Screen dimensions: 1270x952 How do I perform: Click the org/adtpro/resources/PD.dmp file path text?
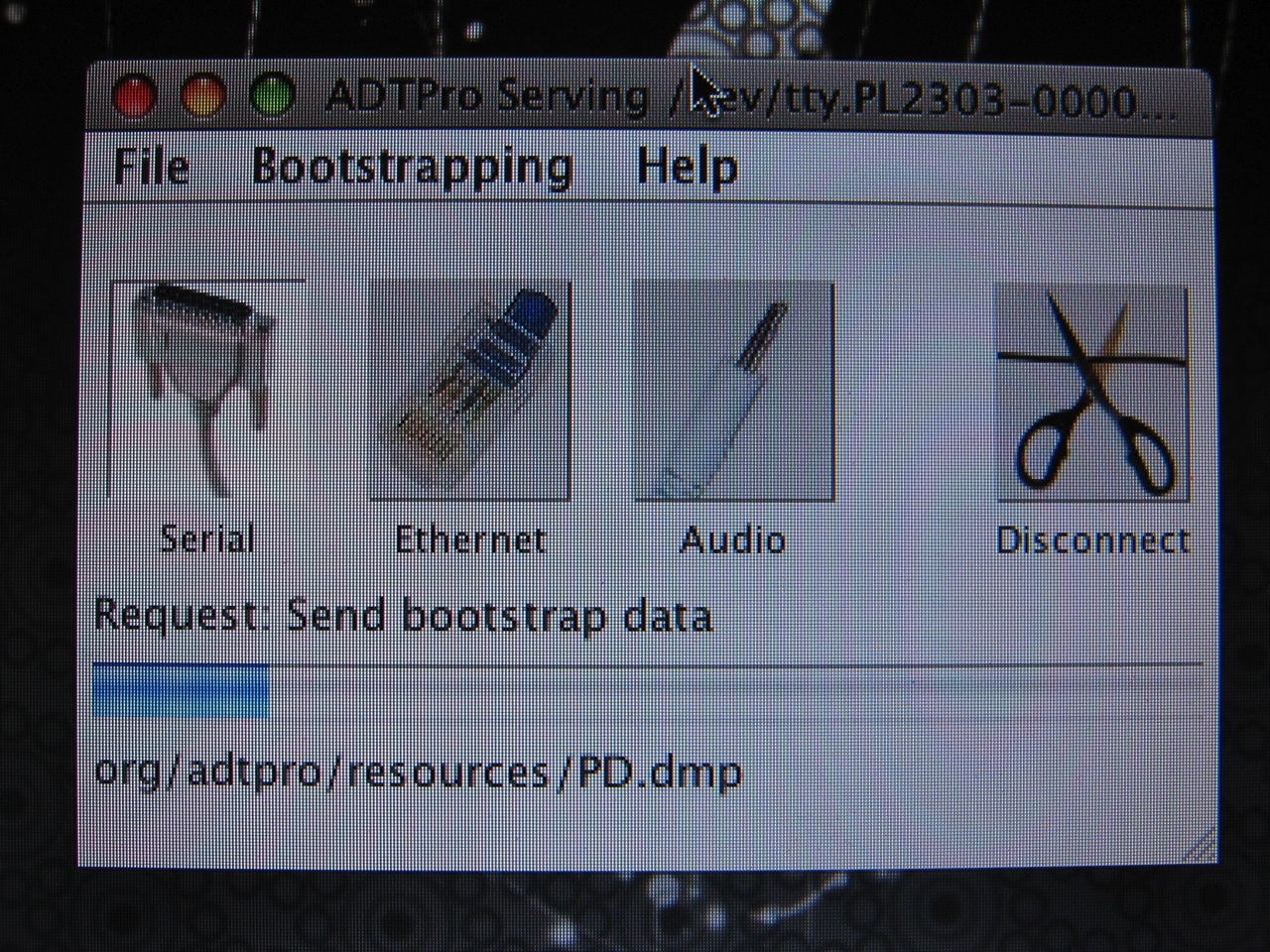coord(418,771)
